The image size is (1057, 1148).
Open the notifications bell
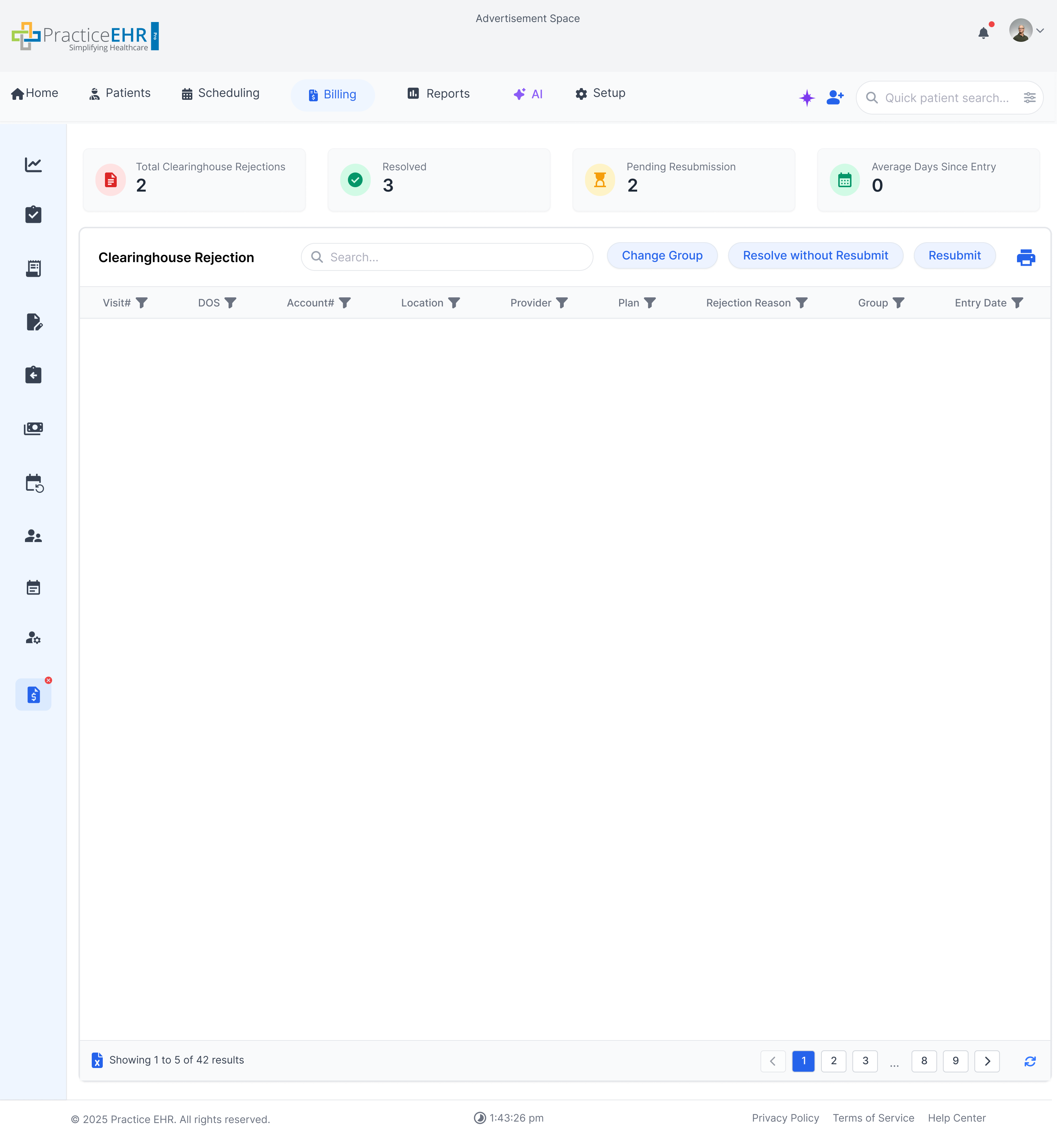(x=984, y=33)
